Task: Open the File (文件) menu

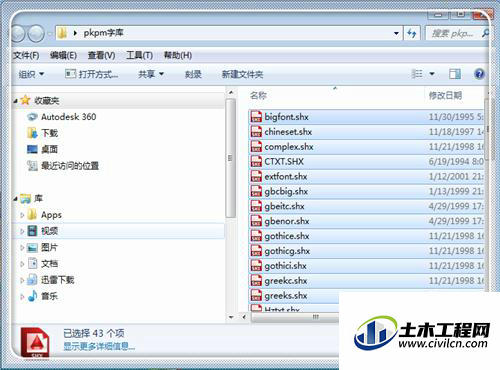Action: coord(26,55)
